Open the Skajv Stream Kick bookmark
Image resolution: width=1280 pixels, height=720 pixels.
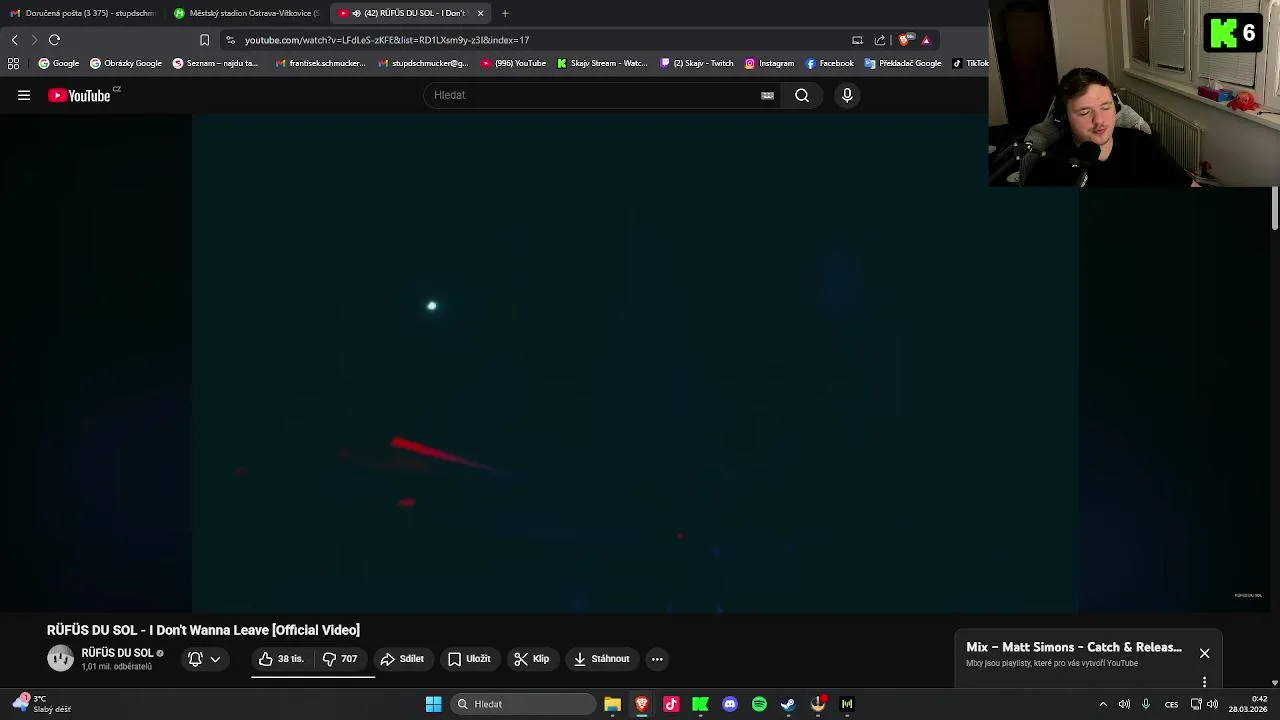click(603, 63)
